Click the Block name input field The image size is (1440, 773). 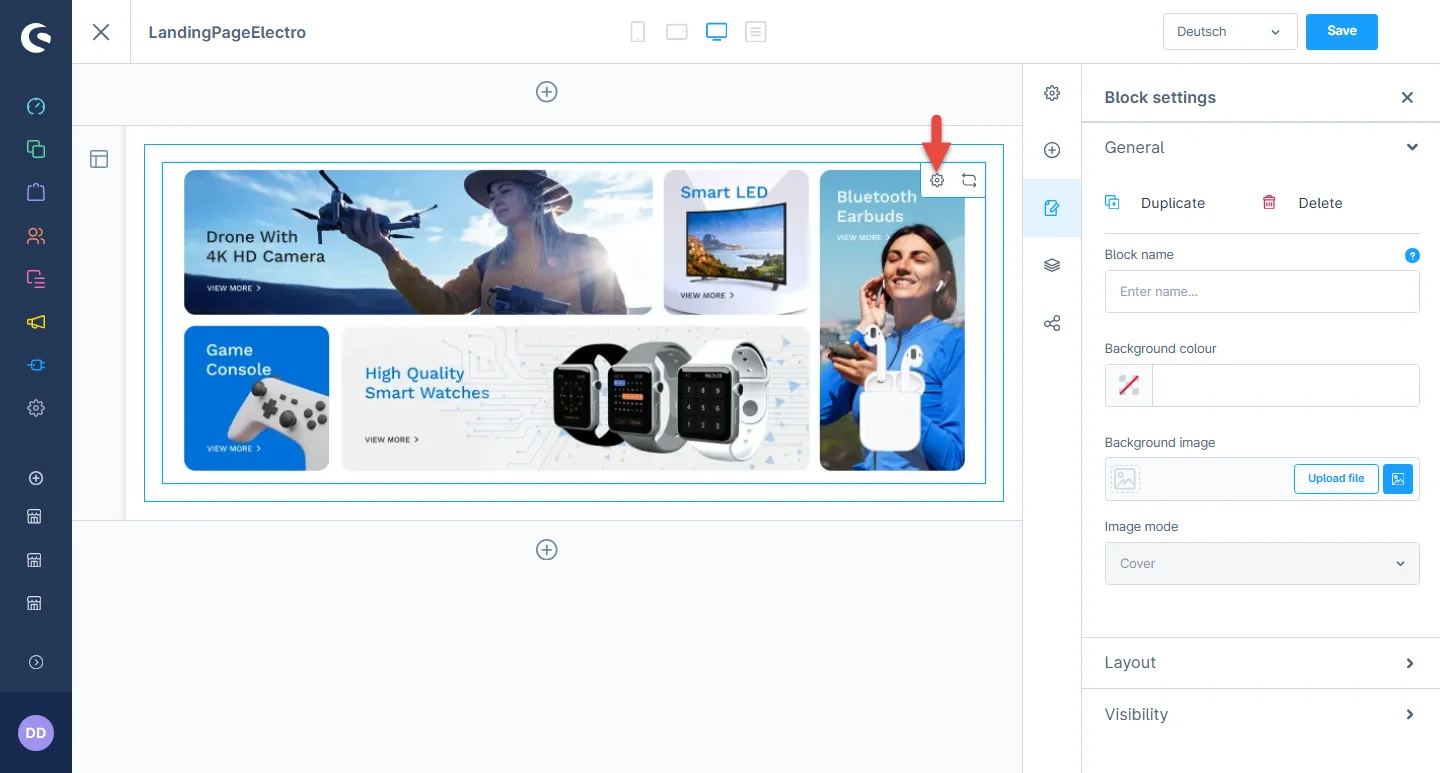(1261, 292)
